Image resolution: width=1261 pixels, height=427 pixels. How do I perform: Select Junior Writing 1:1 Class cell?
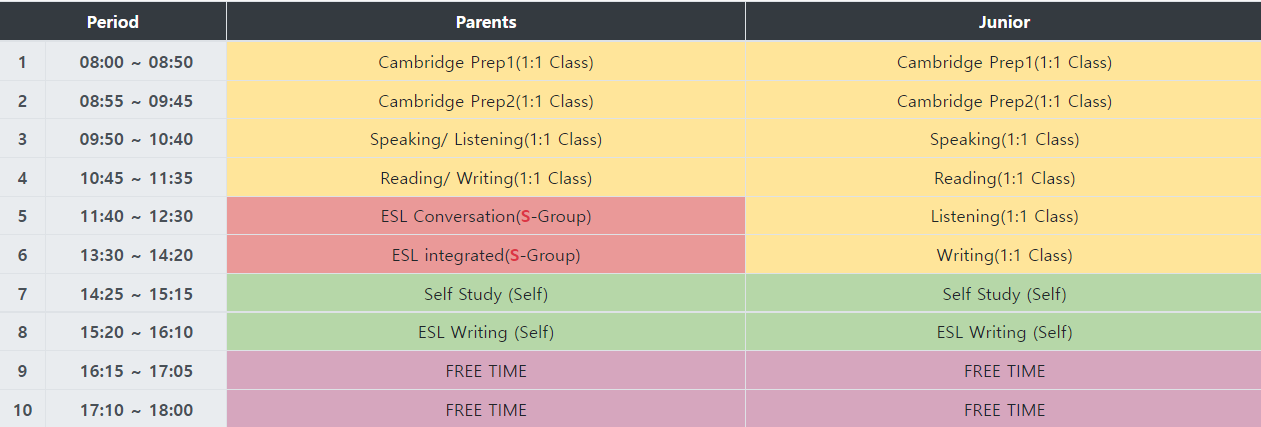coord(1003,255)
